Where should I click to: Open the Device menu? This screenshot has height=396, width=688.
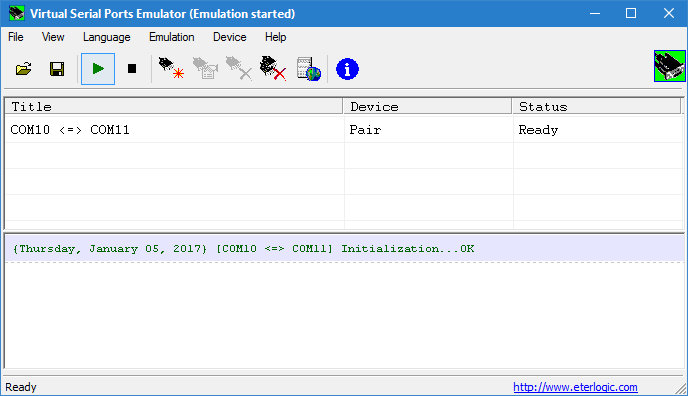click(x=229, y=37)
